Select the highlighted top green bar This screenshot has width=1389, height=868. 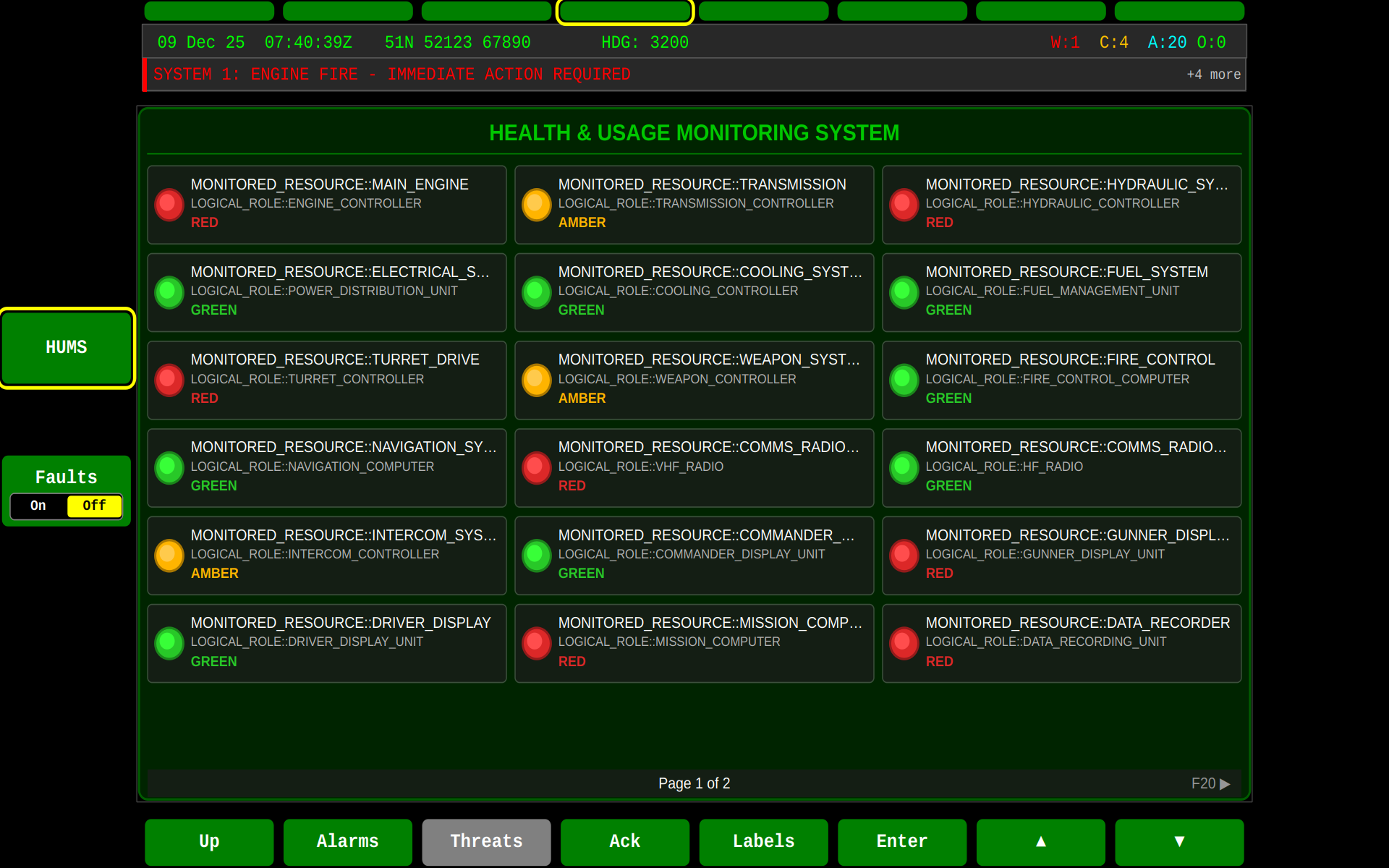click(x=625, y=11)
